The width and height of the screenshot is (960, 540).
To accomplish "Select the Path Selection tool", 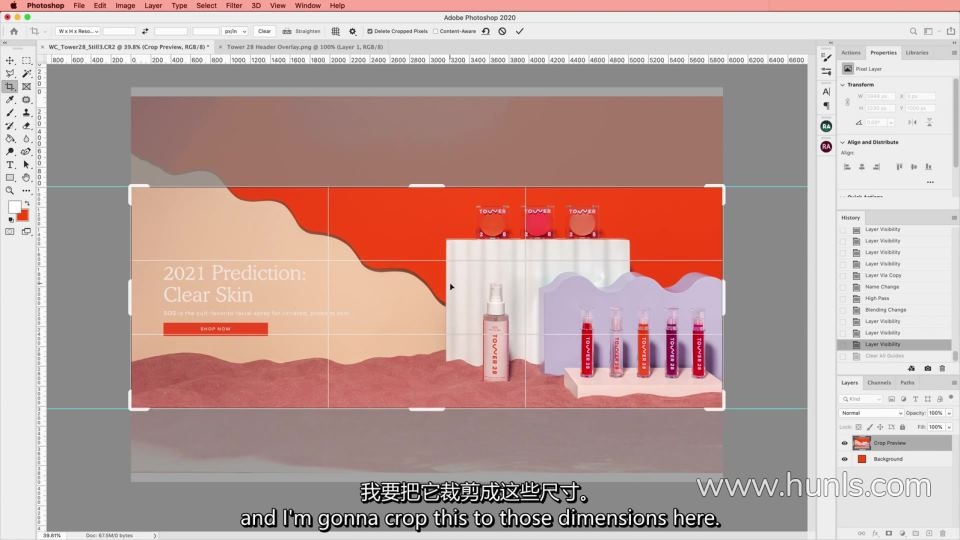I will (26, 165).
